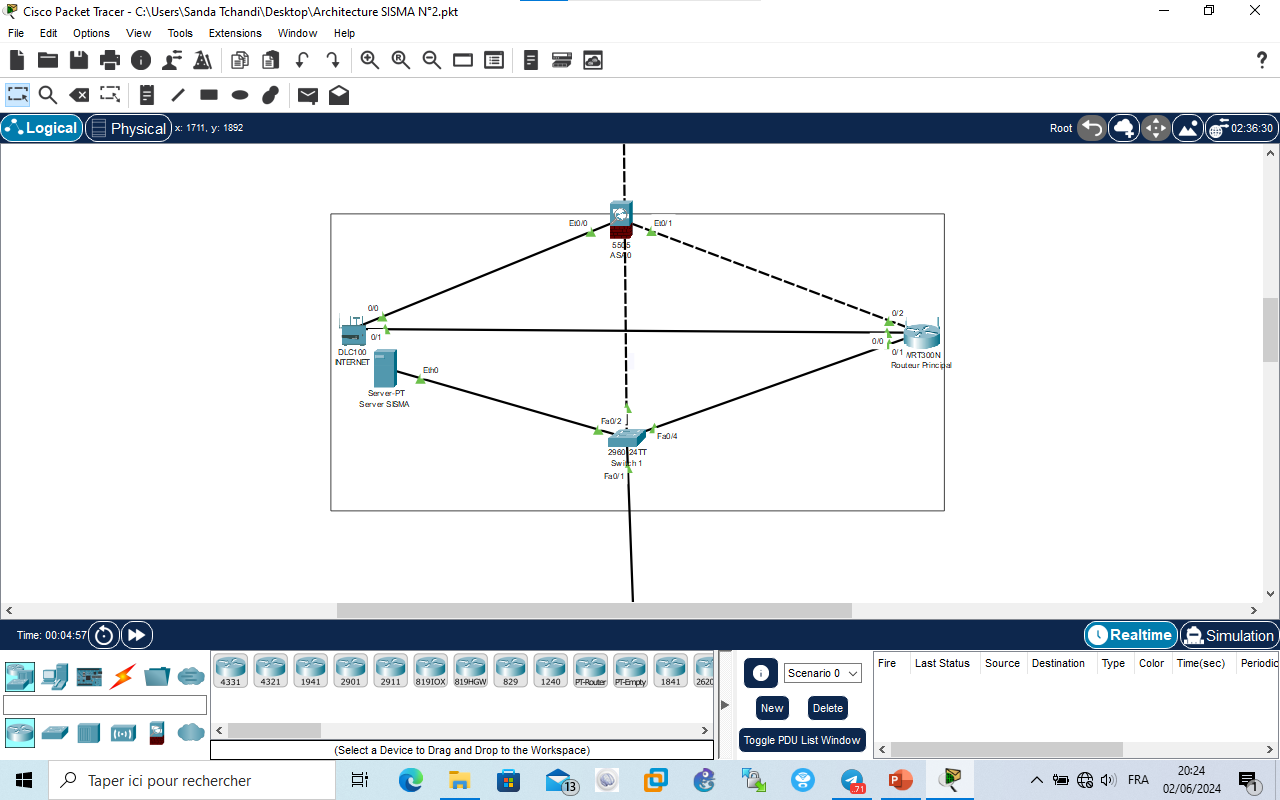The width and height of the screenshot is (1280, 800).
Task: Choose the Wireless Devices sub-category
Action: (x=123, y=733)
